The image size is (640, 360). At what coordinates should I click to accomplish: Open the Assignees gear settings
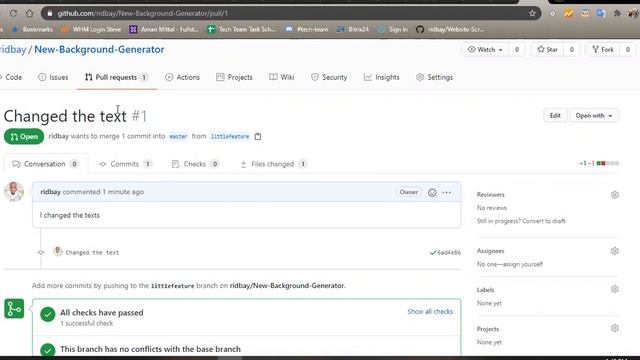tap(615, 251)
